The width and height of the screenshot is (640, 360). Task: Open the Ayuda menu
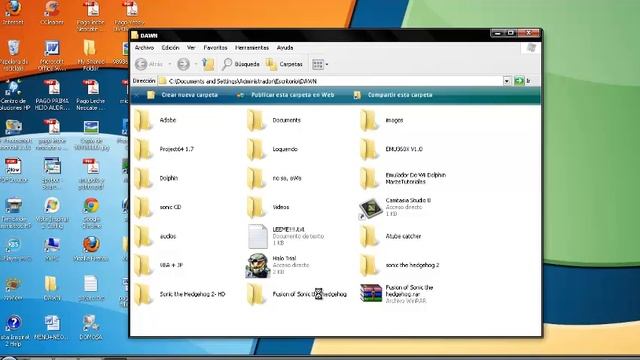coord(285,48)
